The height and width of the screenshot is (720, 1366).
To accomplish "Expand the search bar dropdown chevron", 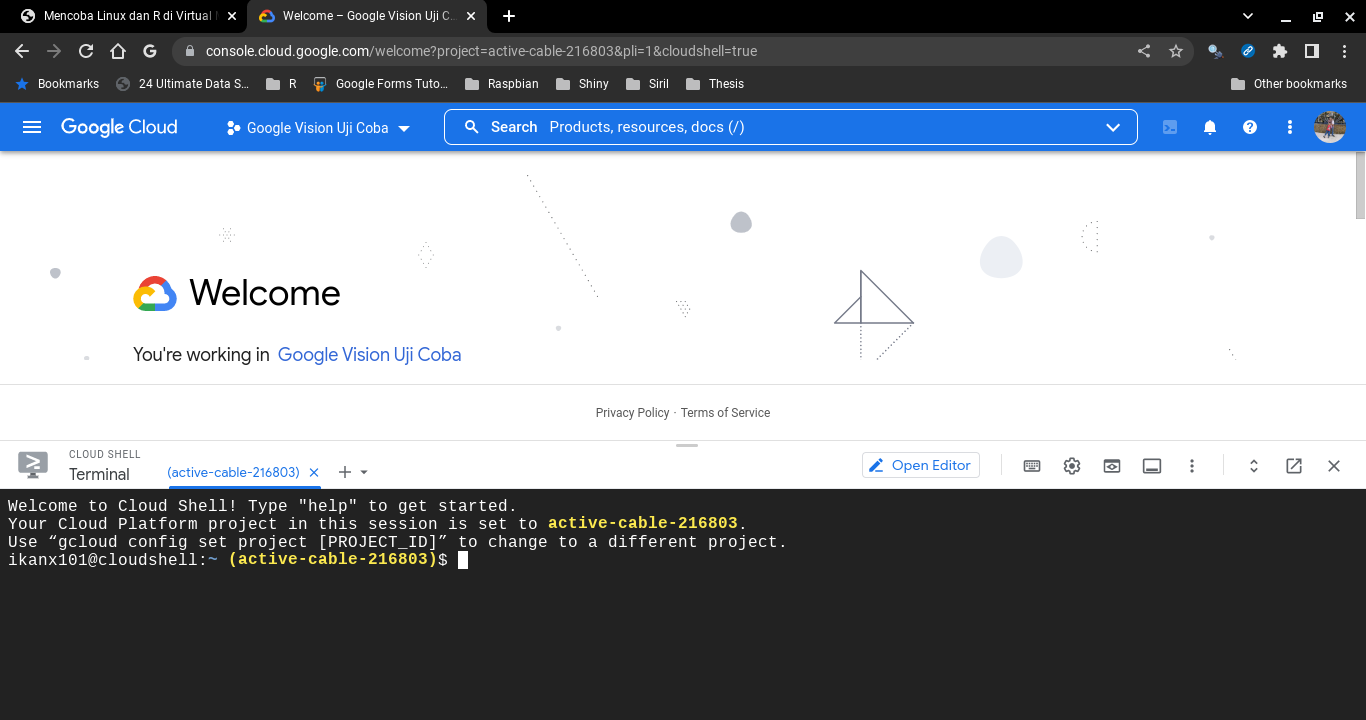I will (x=1113, y=127).
